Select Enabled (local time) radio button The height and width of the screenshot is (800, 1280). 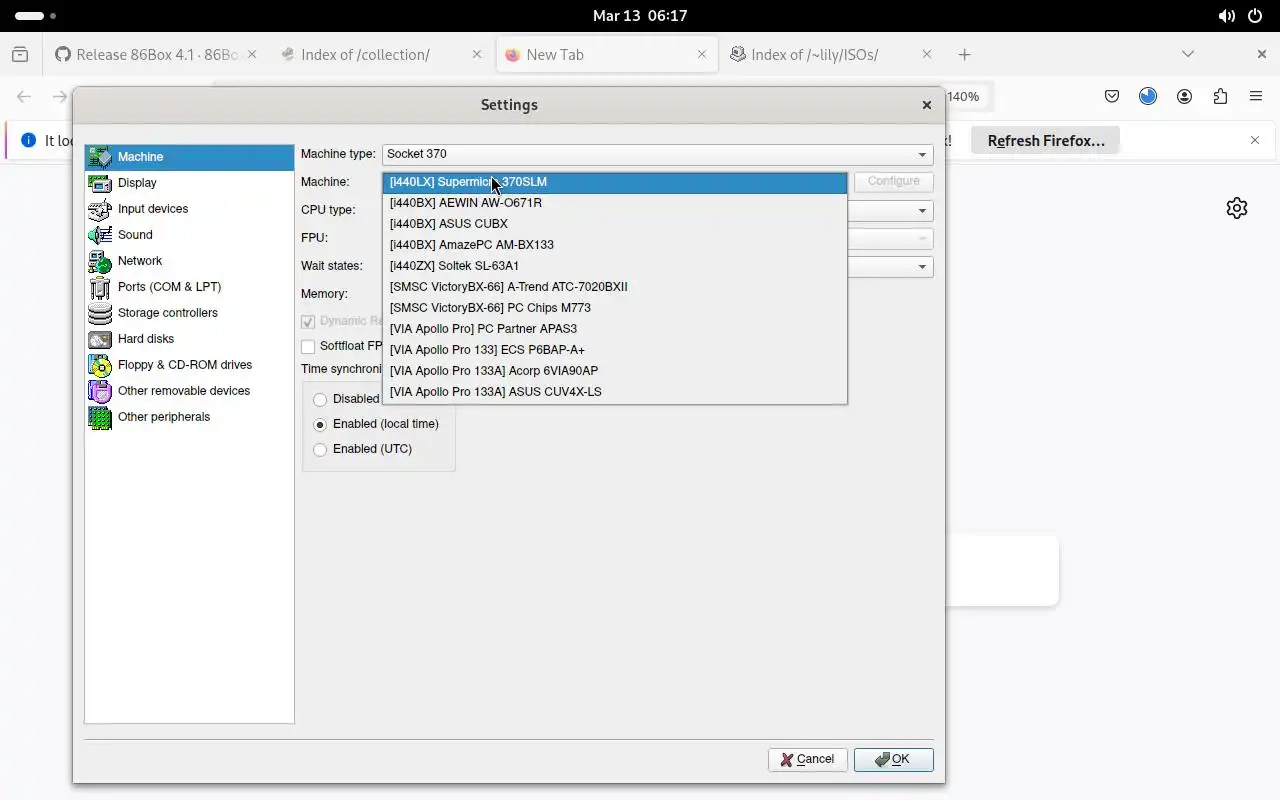pos(320,424)
